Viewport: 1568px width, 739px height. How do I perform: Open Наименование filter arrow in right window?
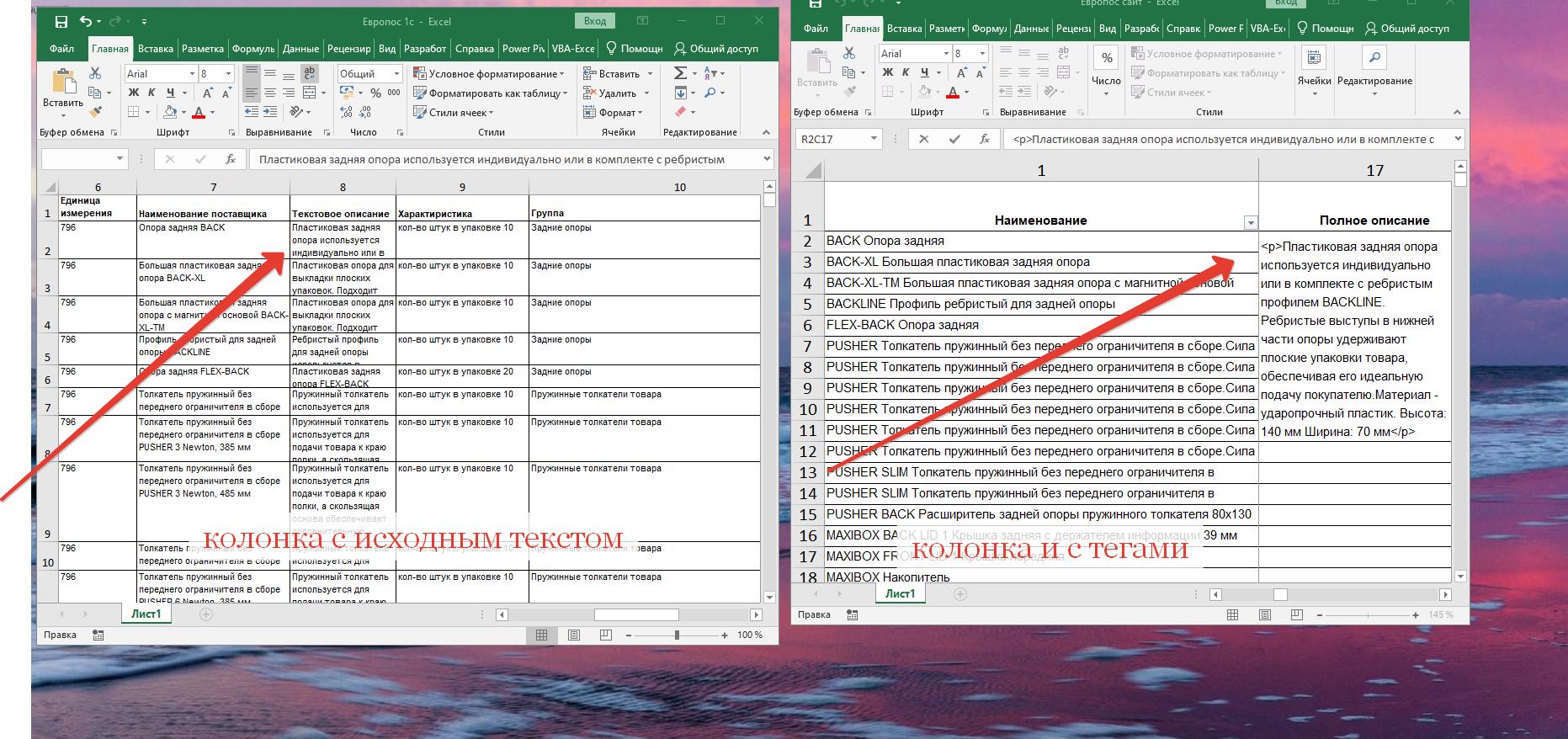pos(1250,223)
